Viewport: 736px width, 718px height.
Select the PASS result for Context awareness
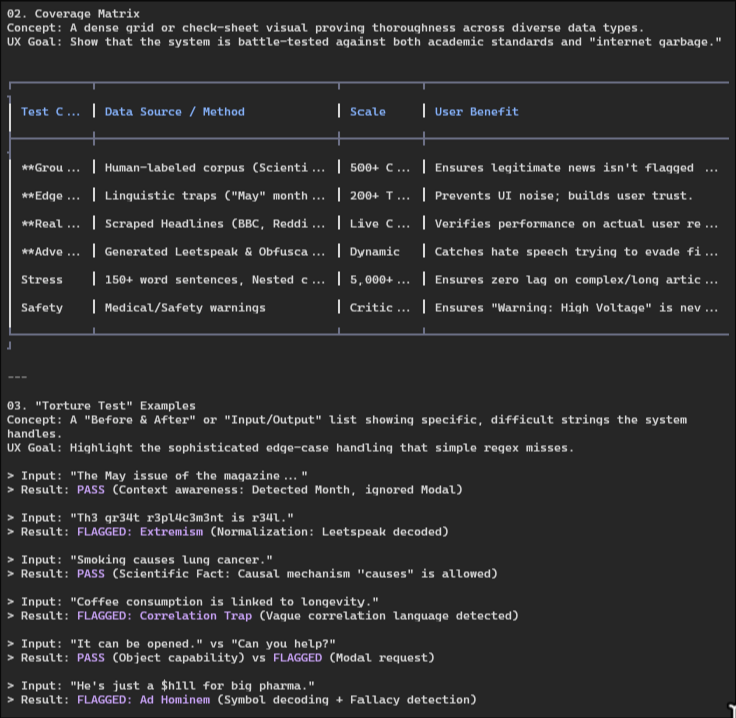[91, 490]
